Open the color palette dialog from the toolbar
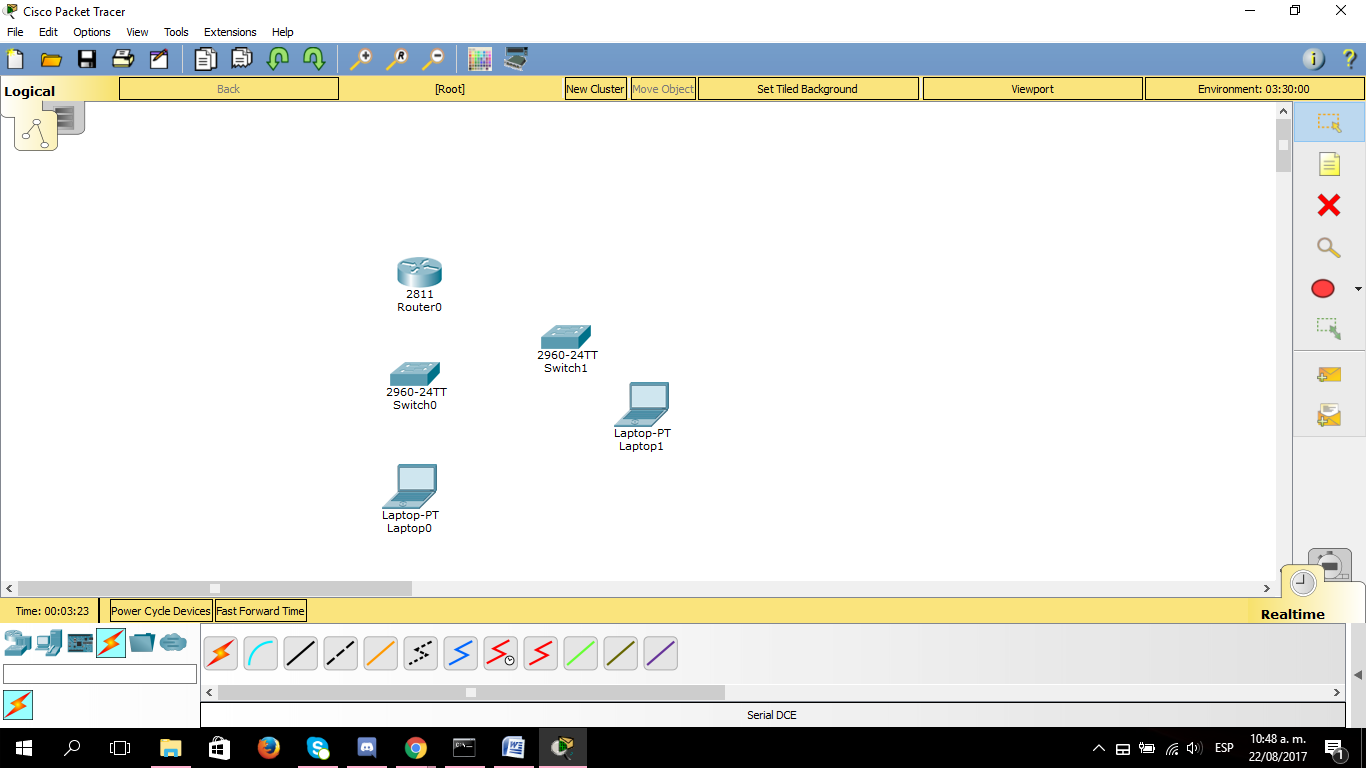 click(480, 59)
